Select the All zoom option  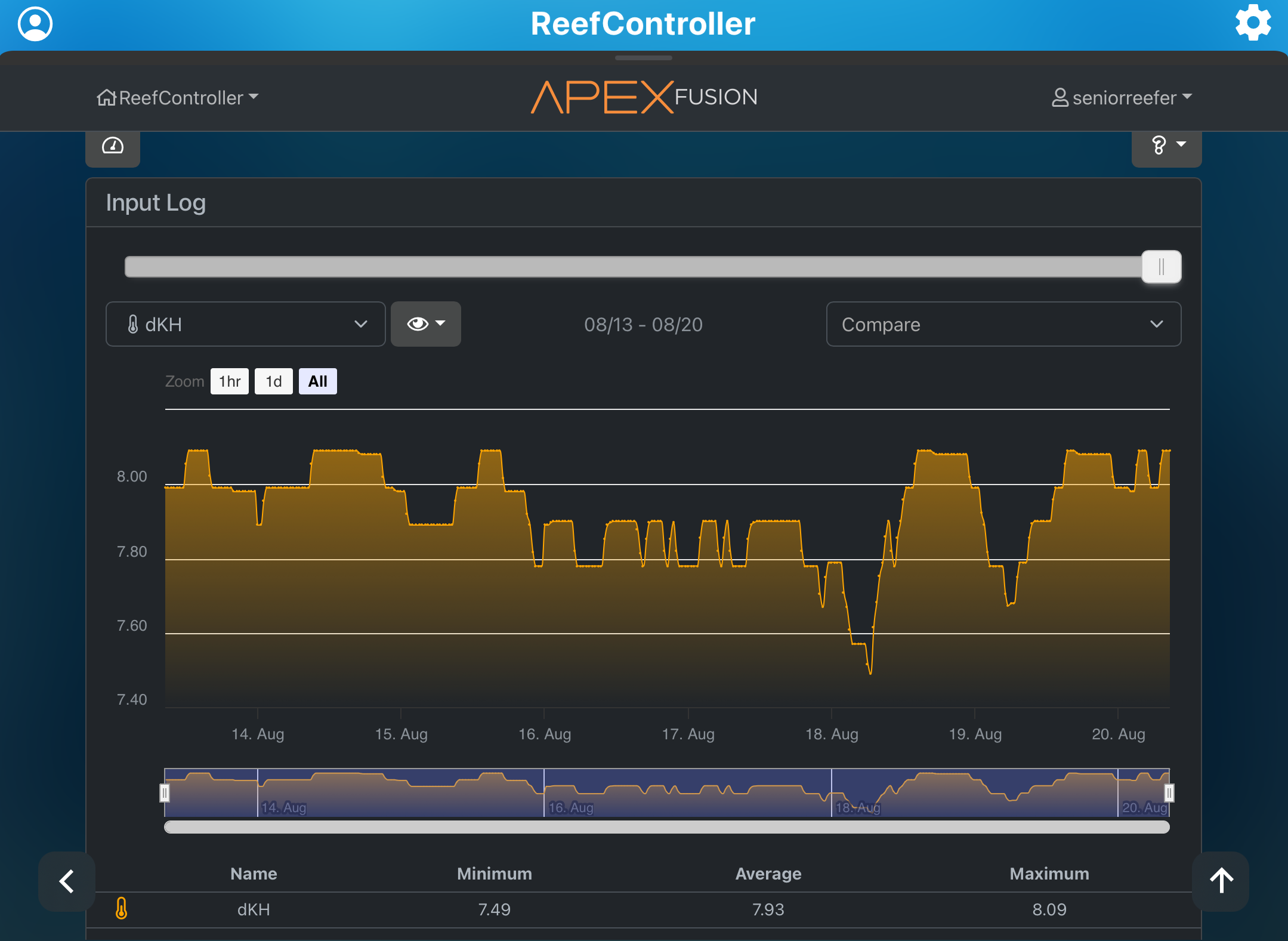(x=317, y=381)
